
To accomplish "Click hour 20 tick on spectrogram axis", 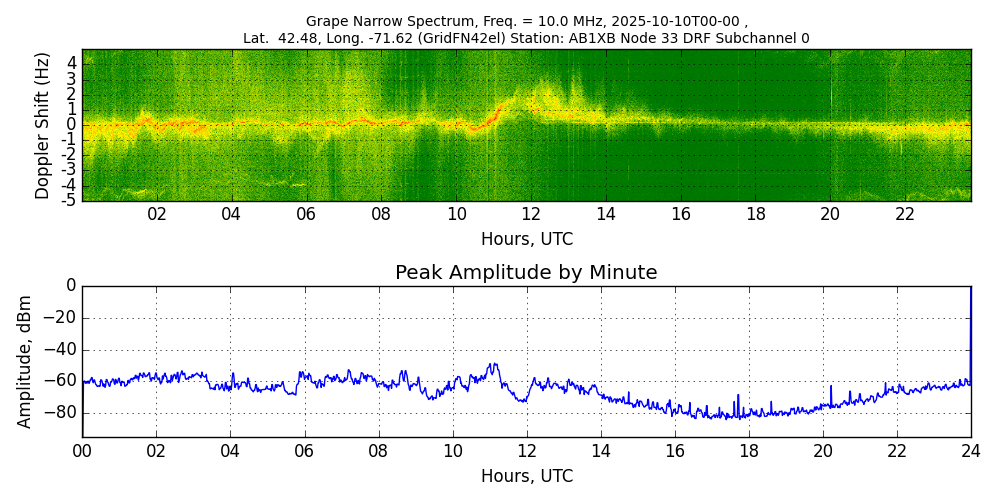I will click(830, 214).
